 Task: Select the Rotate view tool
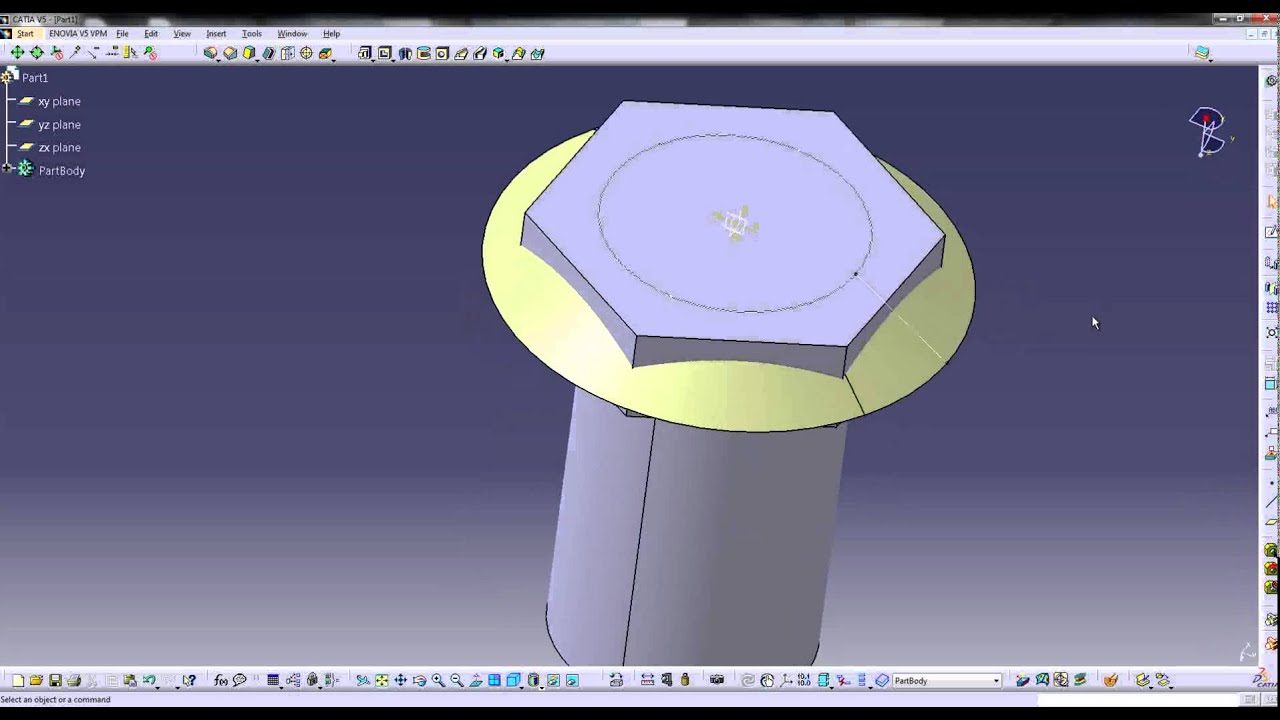tap(419, 681)
